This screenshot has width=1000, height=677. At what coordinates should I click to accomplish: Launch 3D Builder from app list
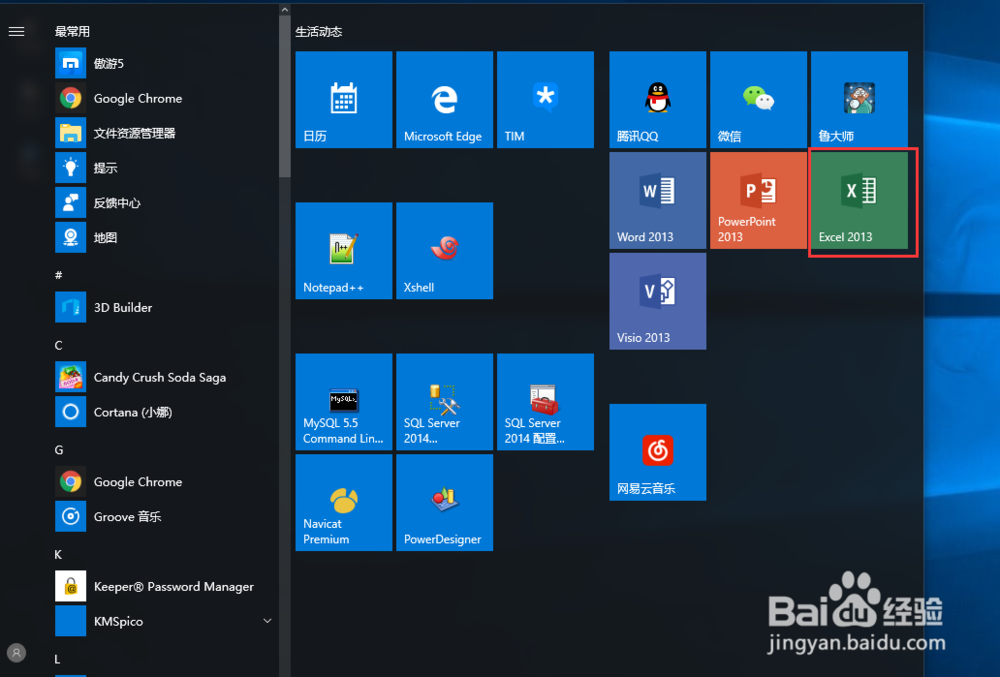coord(165,307)
